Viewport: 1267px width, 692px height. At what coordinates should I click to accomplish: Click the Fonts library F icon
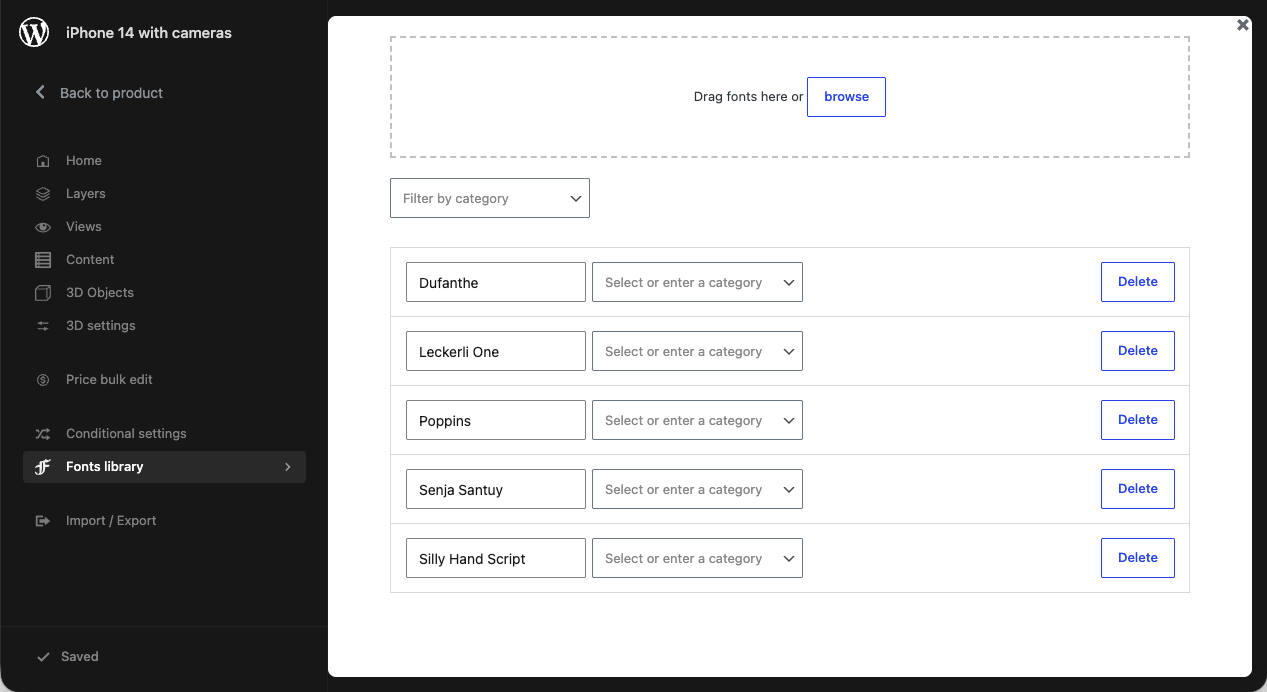(x=43, y=467)
